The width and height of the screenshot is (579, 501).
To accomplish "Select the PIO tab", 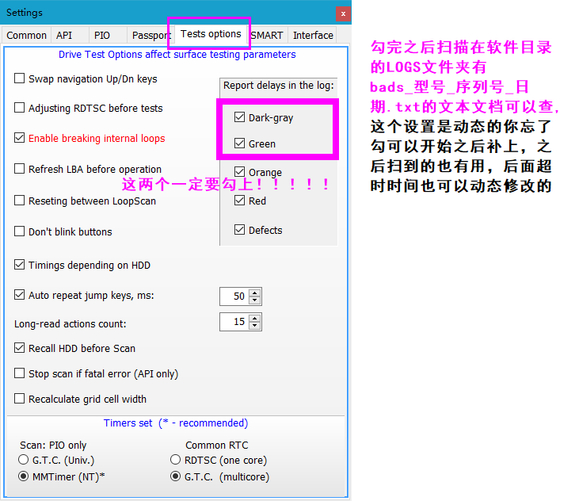I will (x=102, y=35).
